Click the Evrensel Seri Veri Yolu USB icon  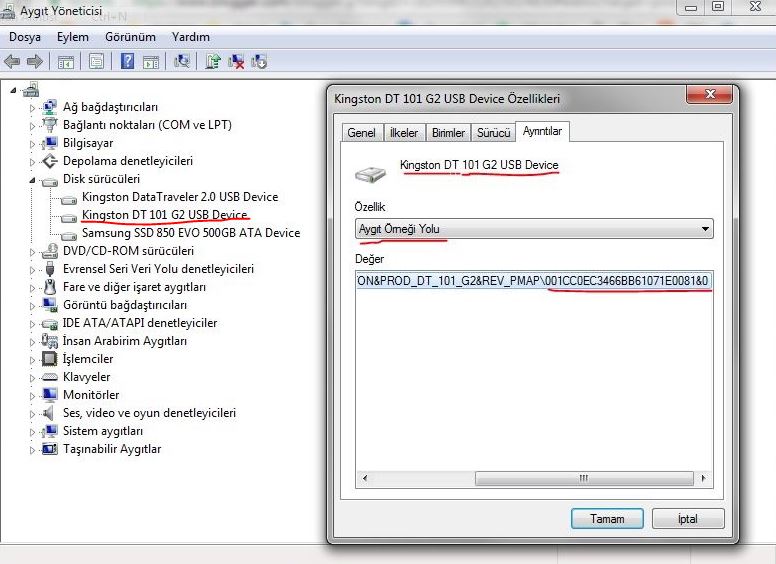[x=49, y=269]
